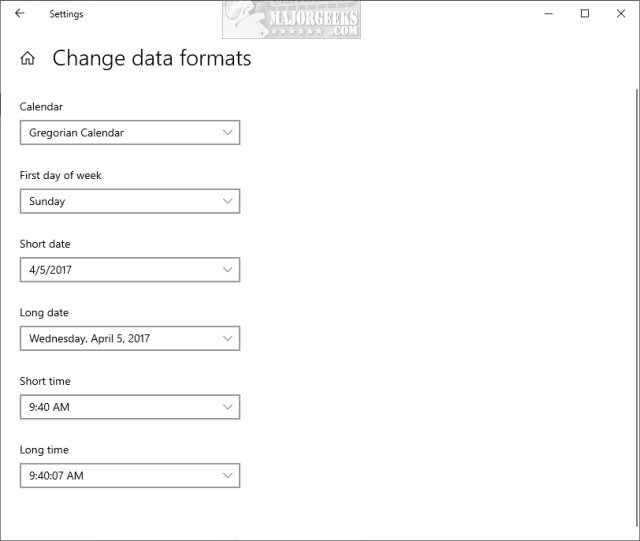
Task: Click chevron arrow next to 4/5/2017
Action: tap(228, 270)
